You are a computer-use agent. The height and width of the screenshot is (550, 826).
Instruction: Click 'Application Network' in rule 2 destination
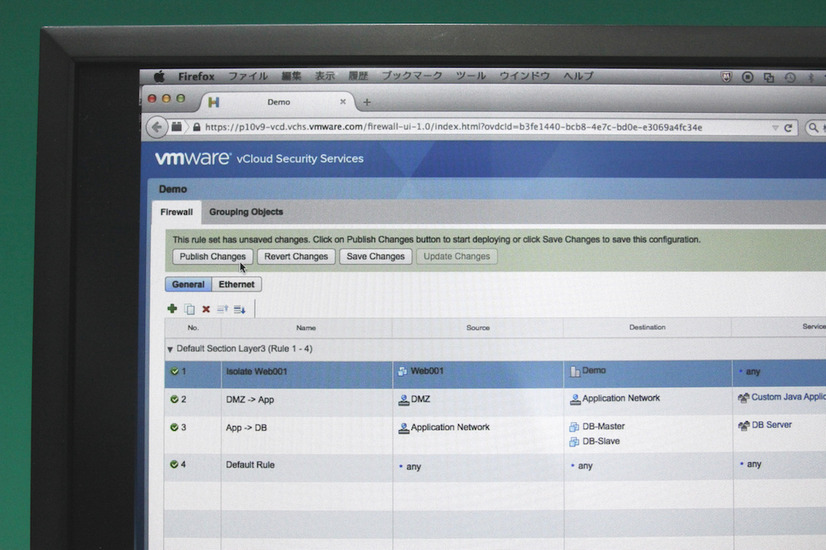(x=621, y=398)
